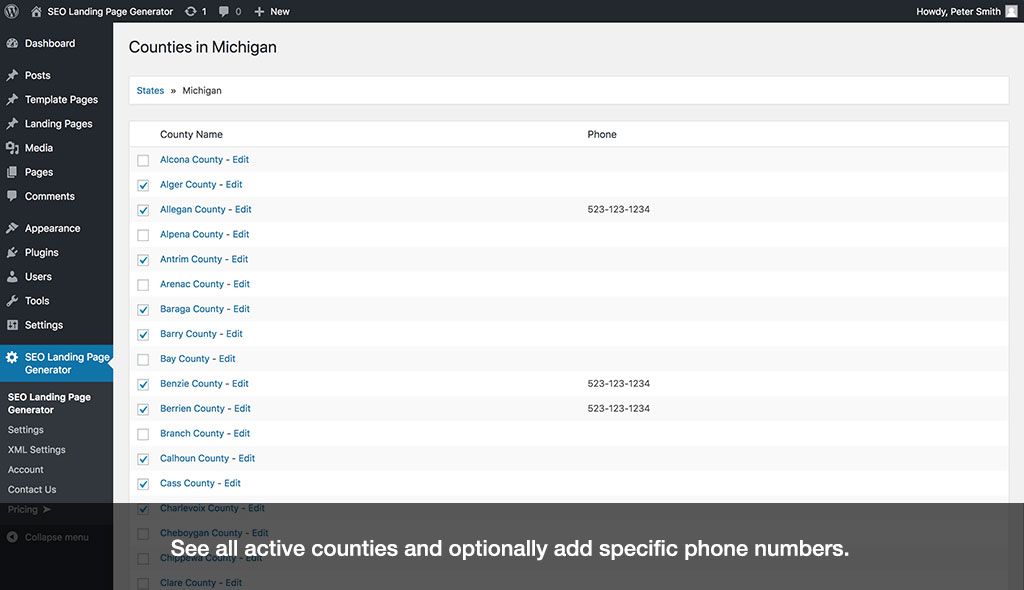This screenshot has height=590, width=1024.
Task: Click the County Name column header
Action: click(x=191, y=135)
